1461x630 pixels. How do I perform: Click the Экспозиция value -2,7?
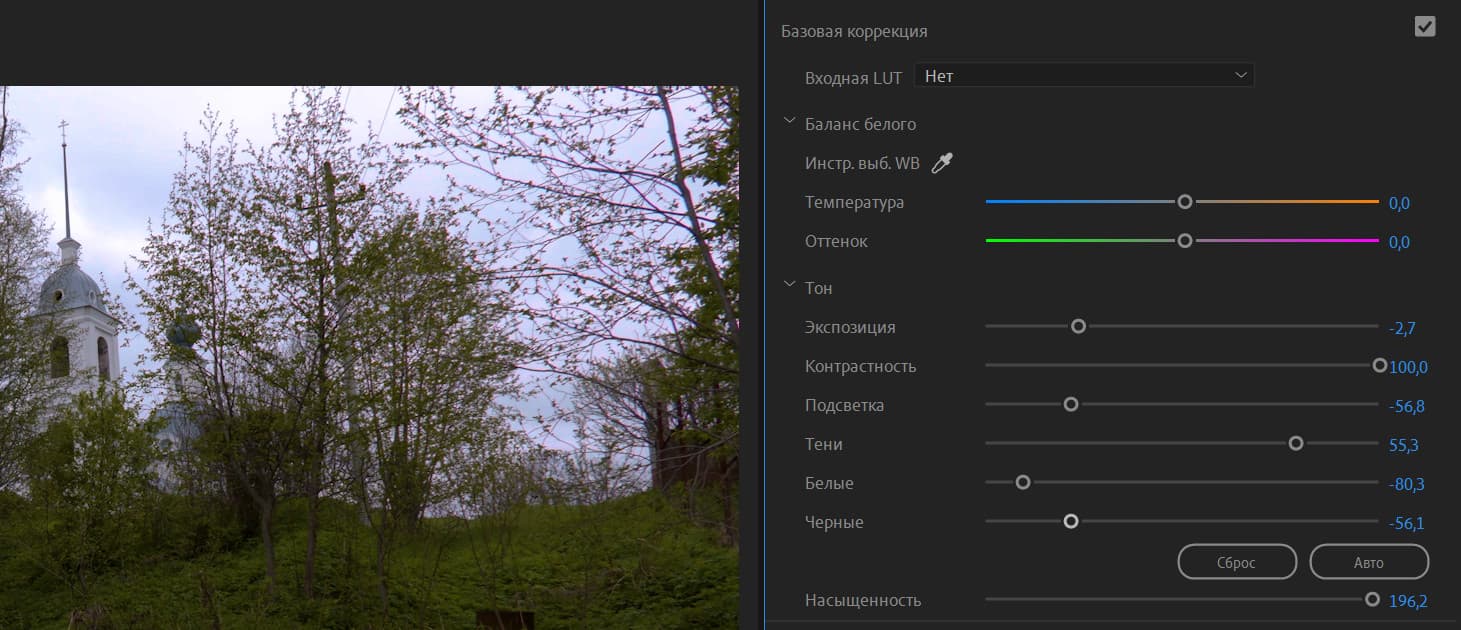pos(1402,328)
